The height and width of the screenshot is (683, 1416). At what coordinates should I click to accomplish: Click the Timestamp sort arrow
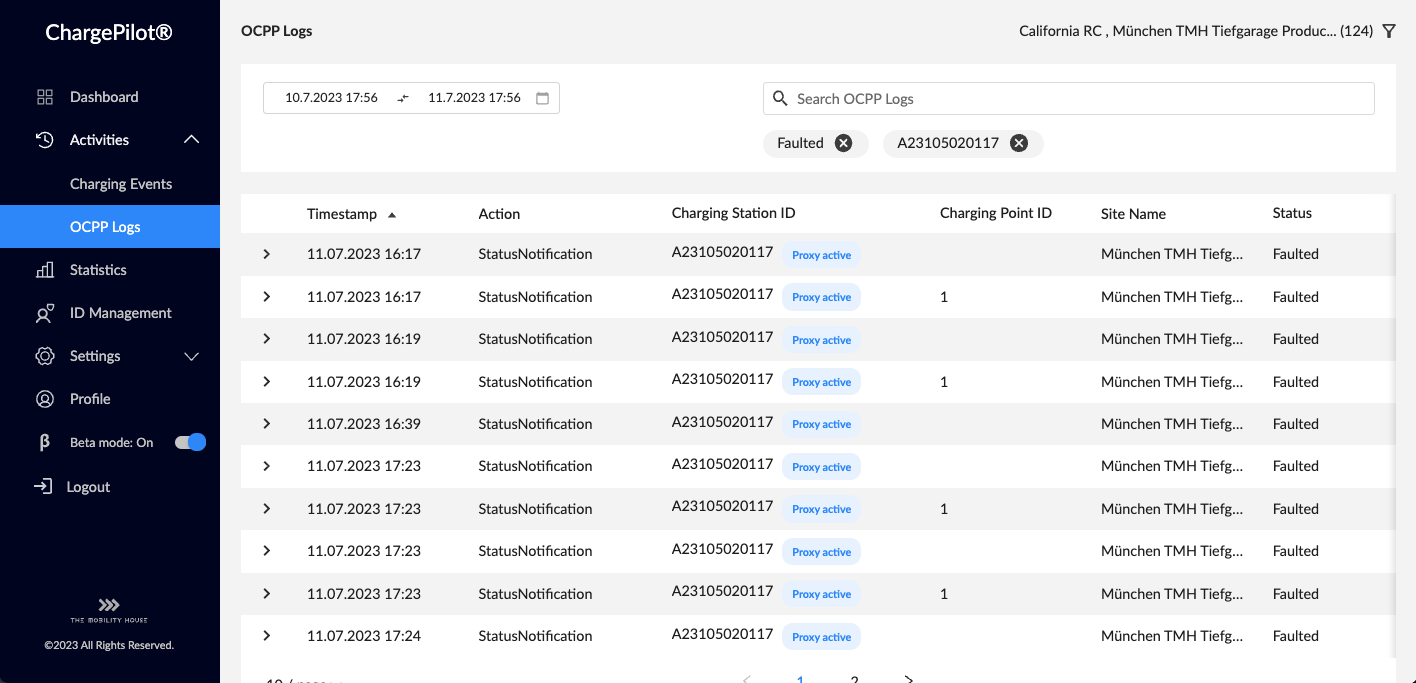point(392,214)
